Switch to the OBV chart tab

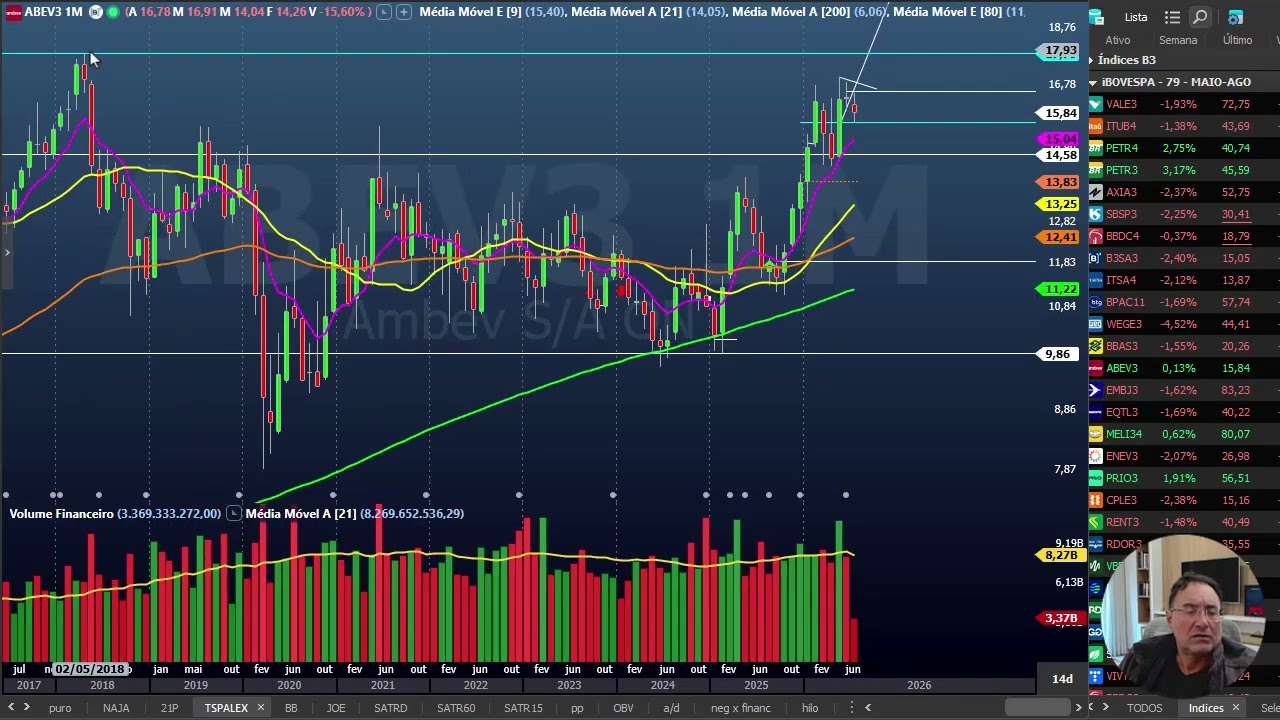623,708
